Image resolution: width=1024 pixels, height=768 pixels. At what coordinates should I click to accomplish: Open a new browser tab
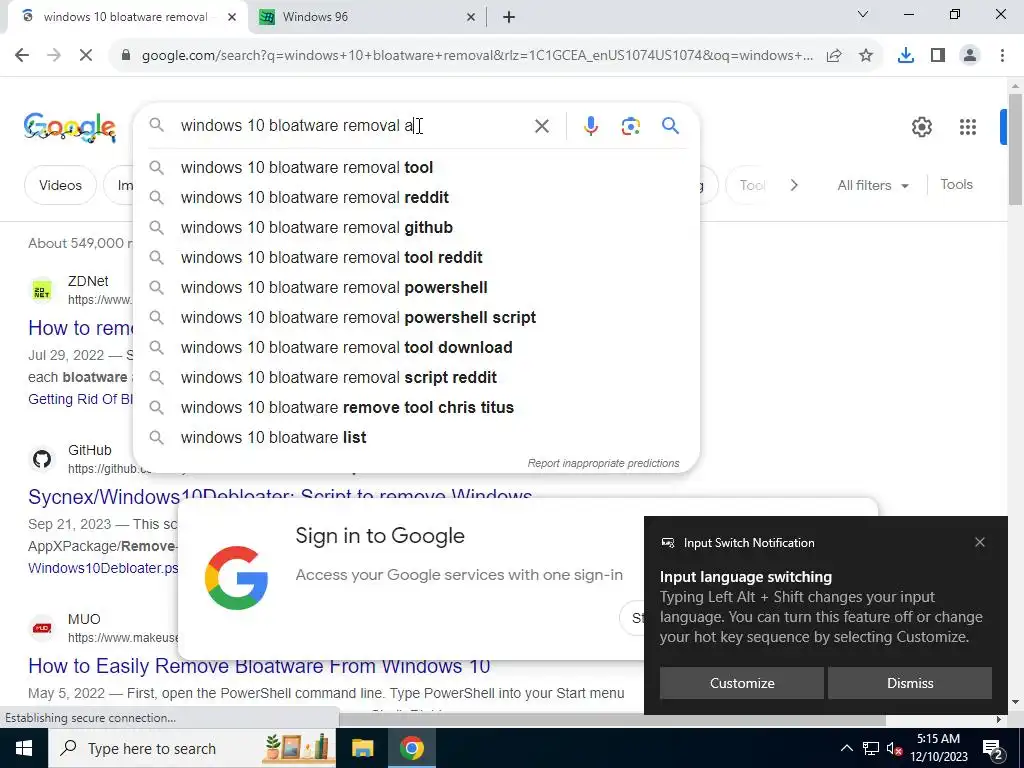509,17
